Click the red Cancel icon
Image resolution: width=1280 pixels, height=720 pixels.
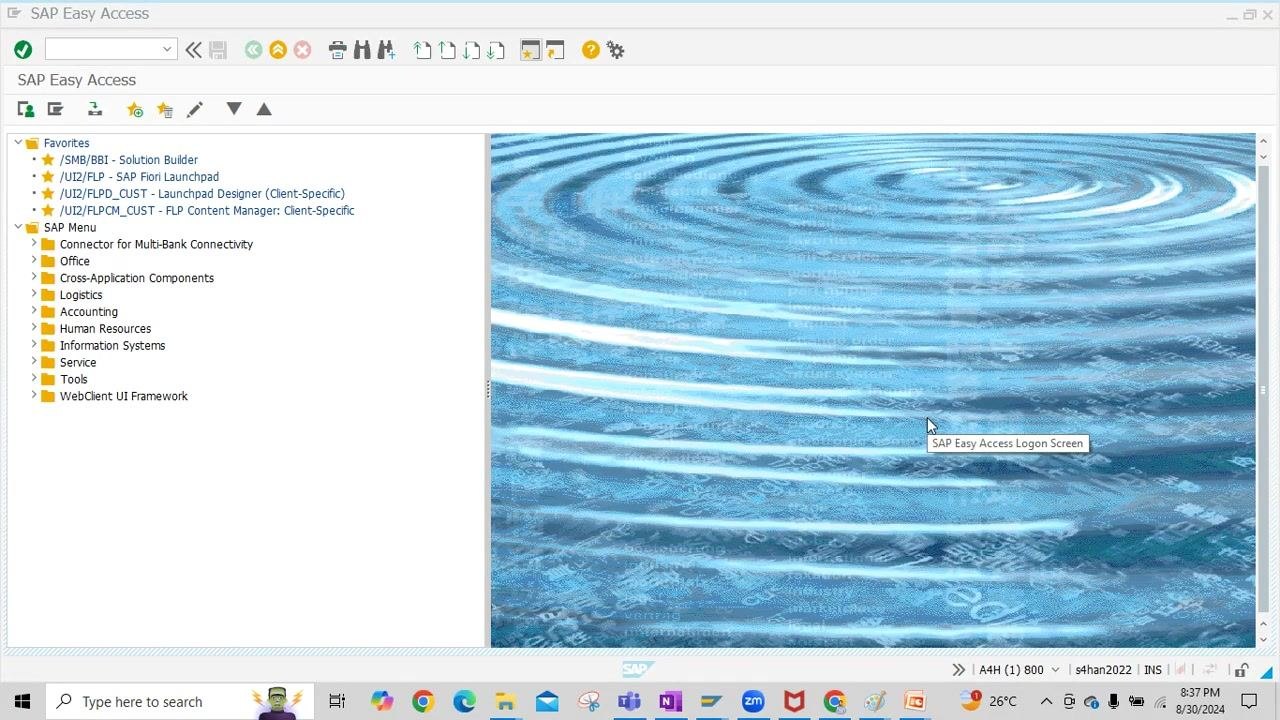(302, 50)
